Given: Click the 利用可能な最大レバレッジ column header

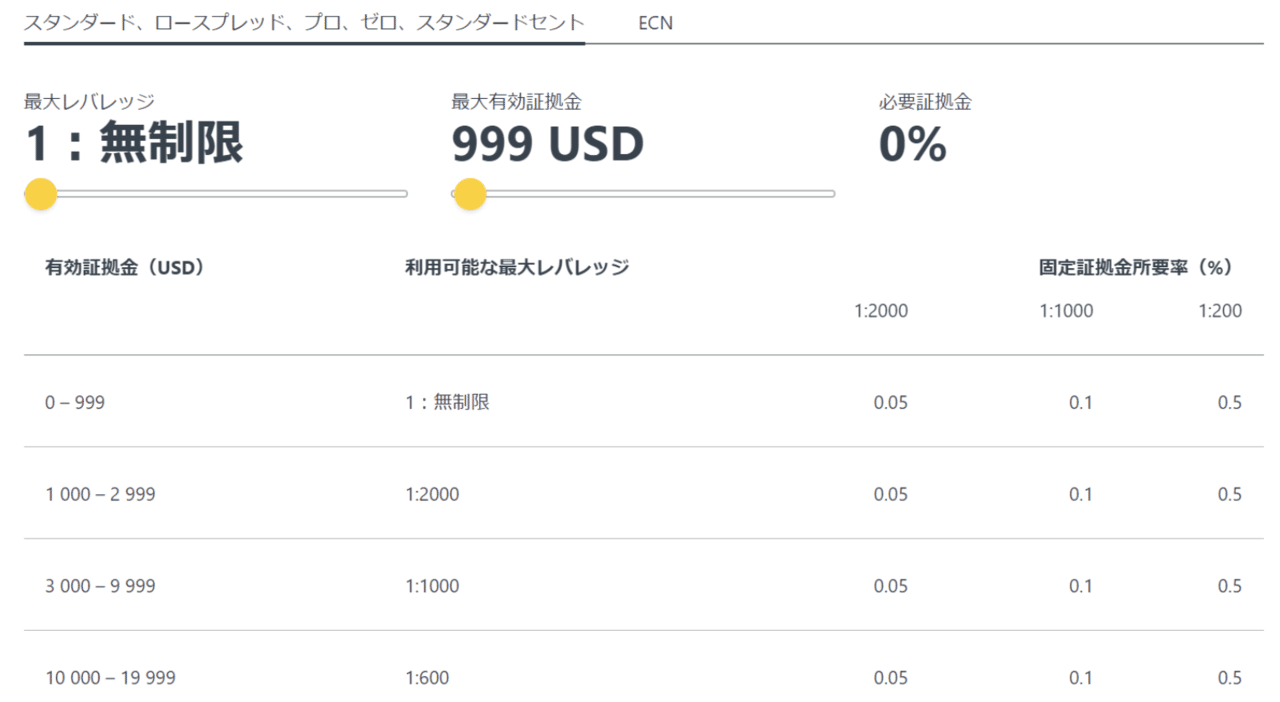Looking at the screenshot, I should click(x=517, y=267).
